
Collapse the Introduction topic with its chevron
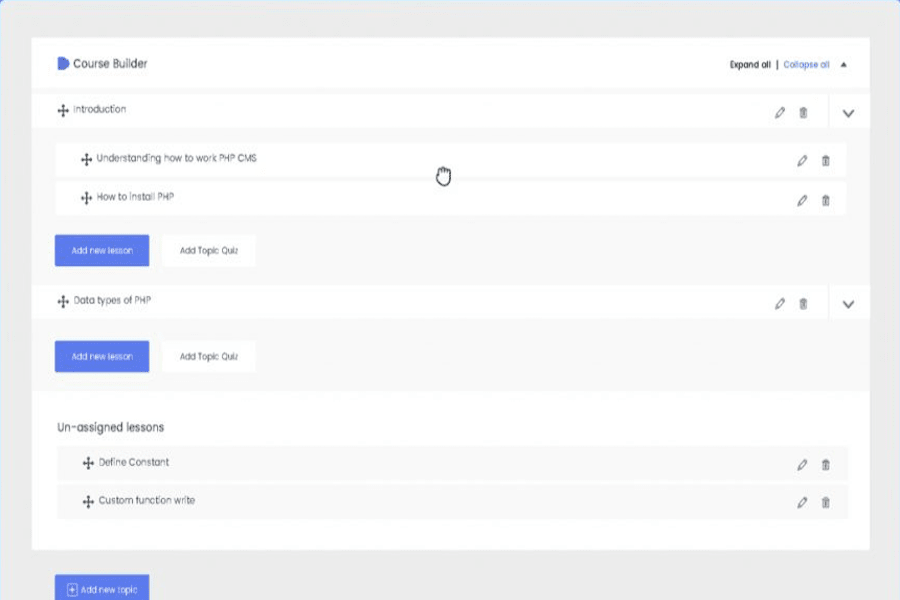pos(848,113)
